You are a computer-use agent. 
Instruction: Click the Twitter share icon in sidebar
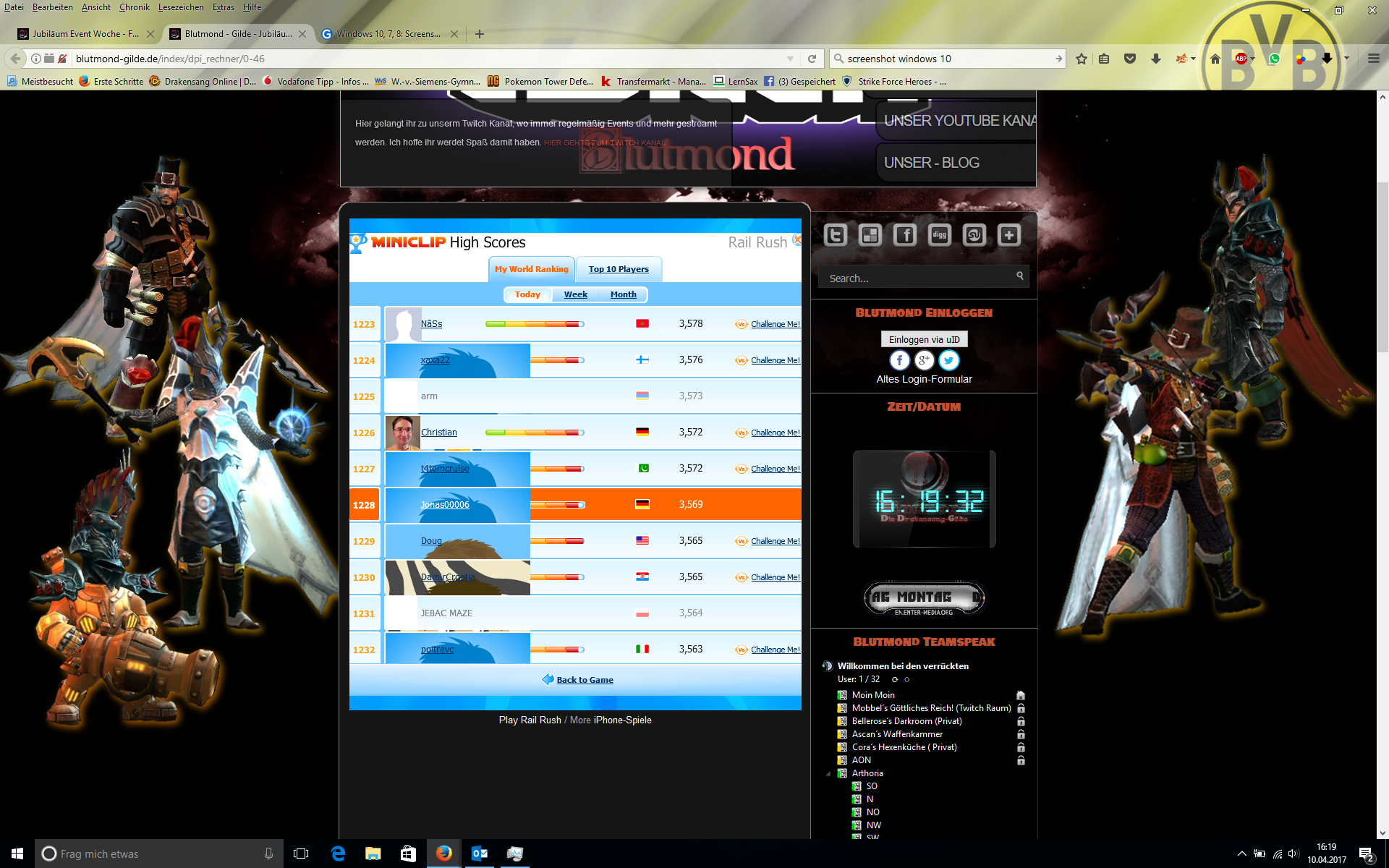click(x=836, y=235)
